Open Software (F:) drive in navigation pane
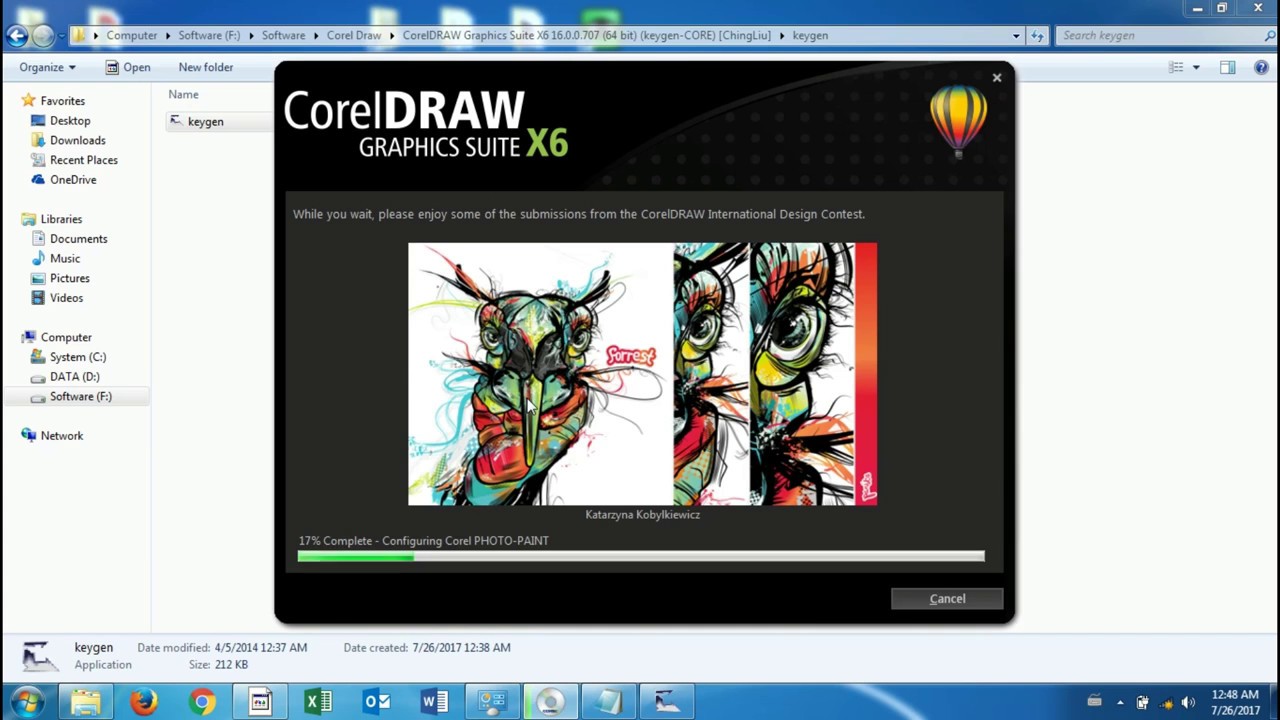 [x=80, y=397]
